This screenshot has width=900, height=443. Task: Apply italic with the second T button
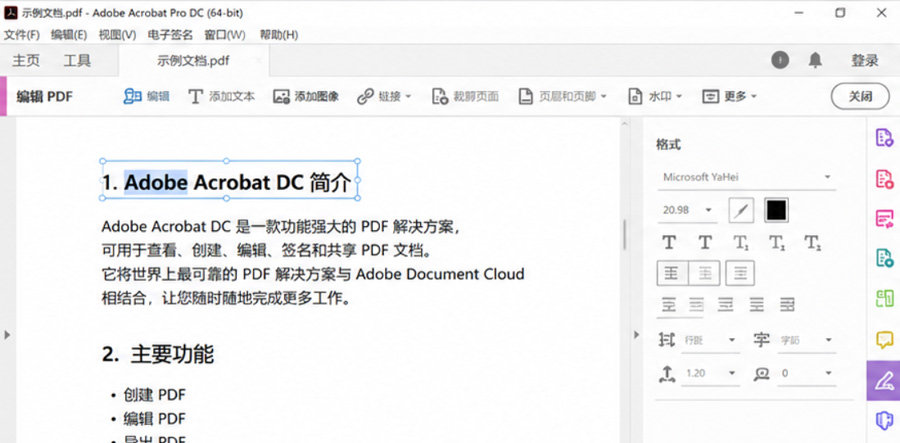coord(705,243)
